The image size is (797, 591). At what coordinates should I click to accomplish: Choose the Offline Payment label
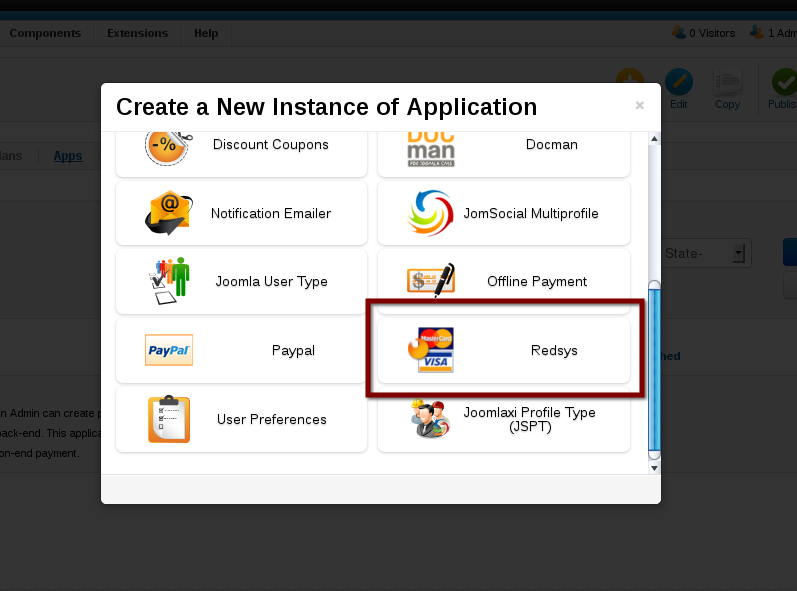coord(537,282)
